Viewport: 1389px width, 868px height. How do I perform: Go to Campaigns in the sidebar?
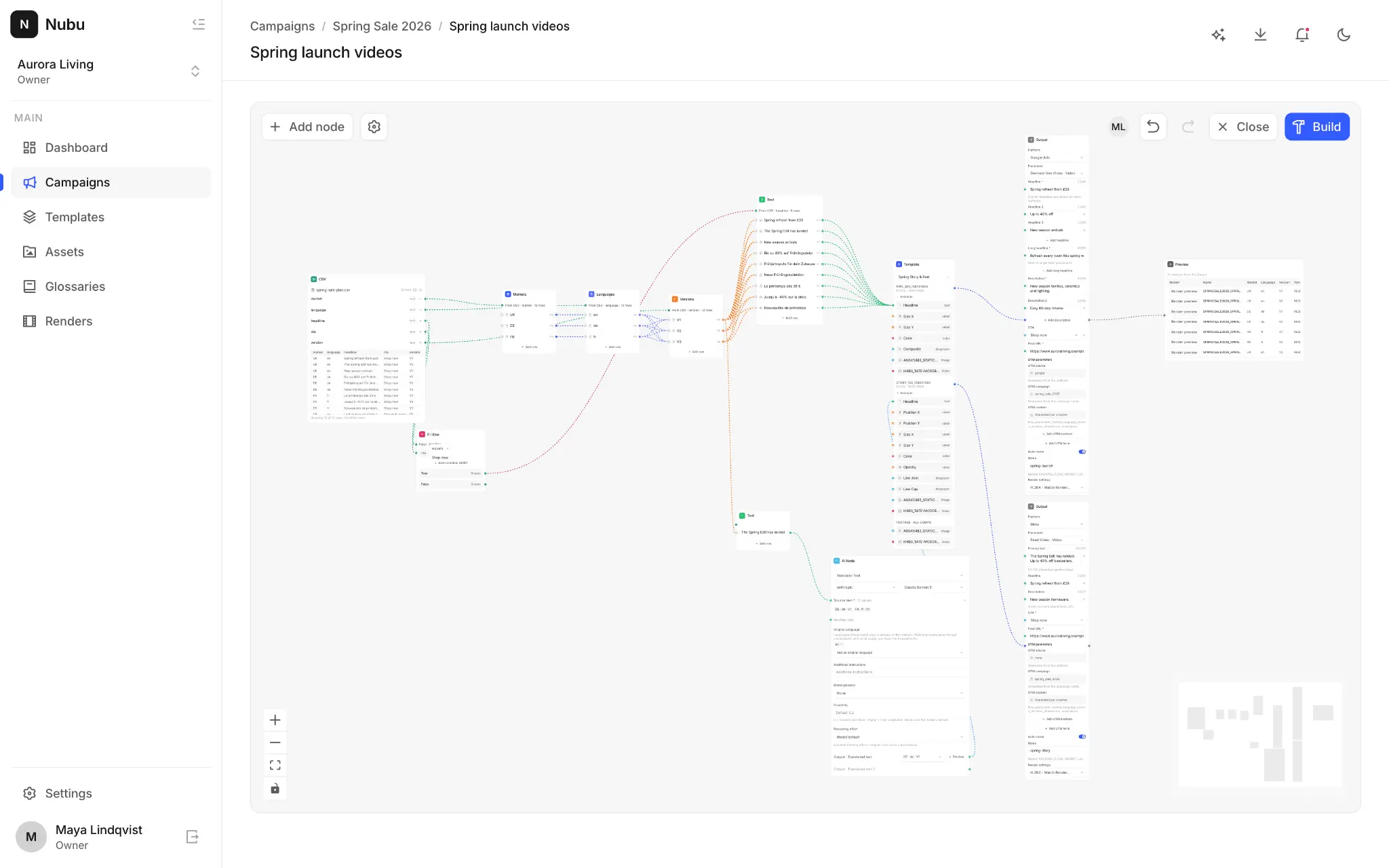pos(111,182)
